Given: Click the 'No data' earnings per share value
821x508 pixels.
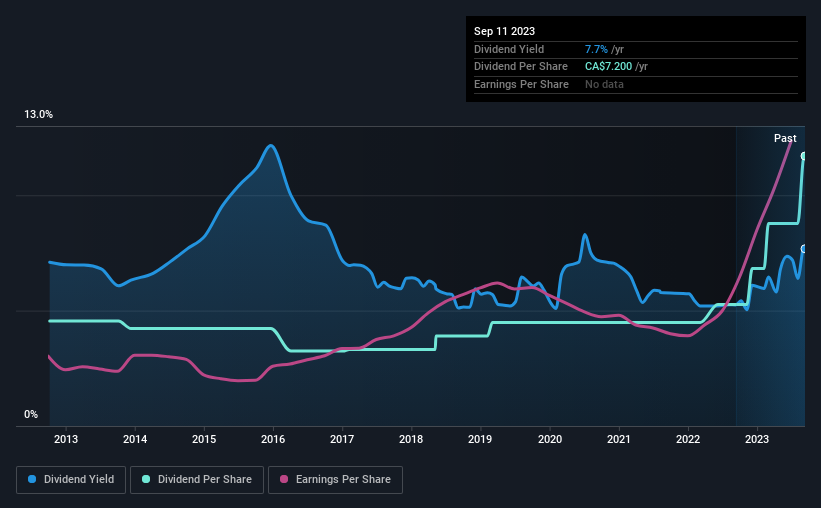Looking at the screenshot, I should tap(604, 84).
